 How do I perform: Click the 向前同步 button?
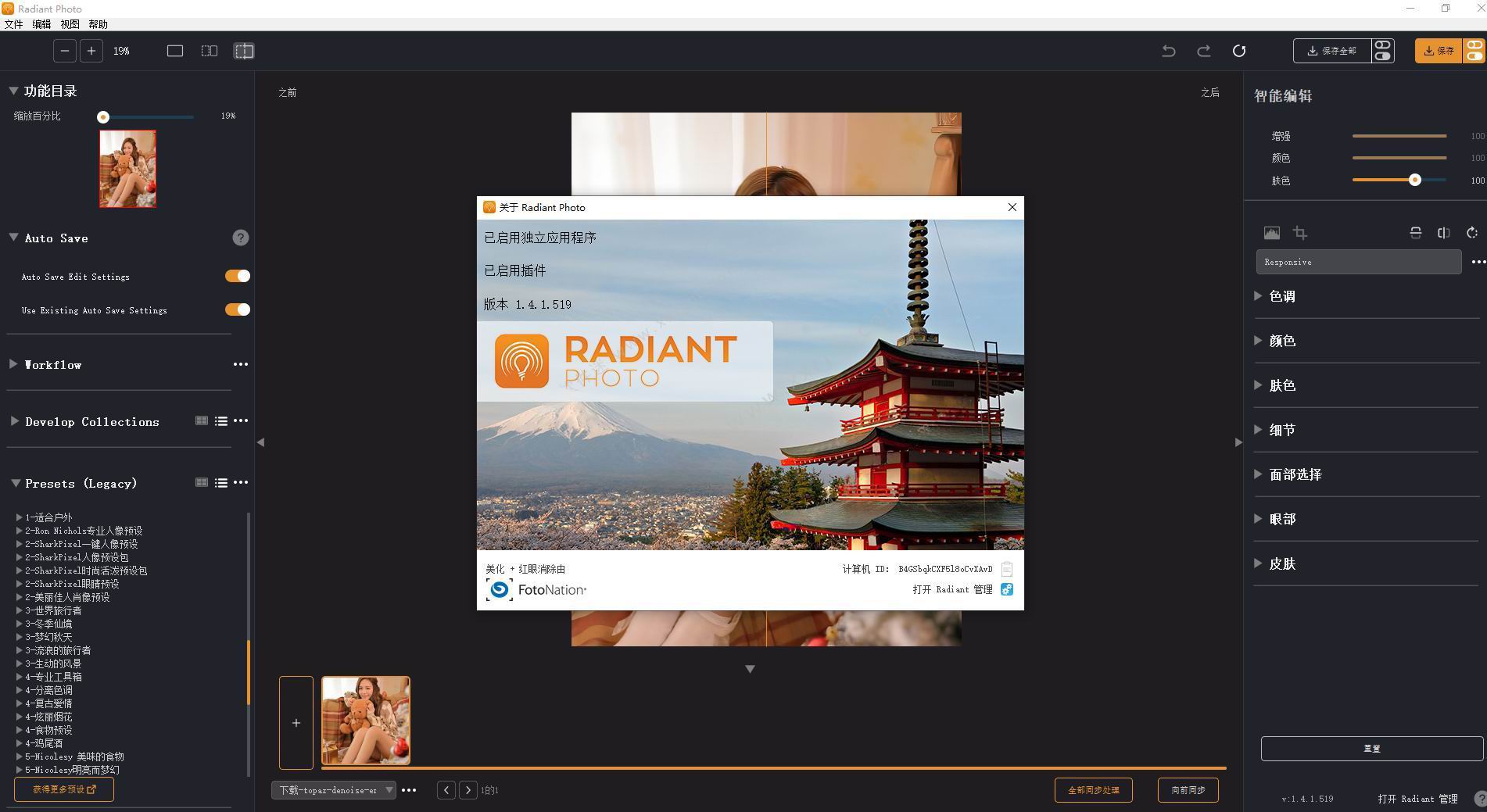[1188, 790]
